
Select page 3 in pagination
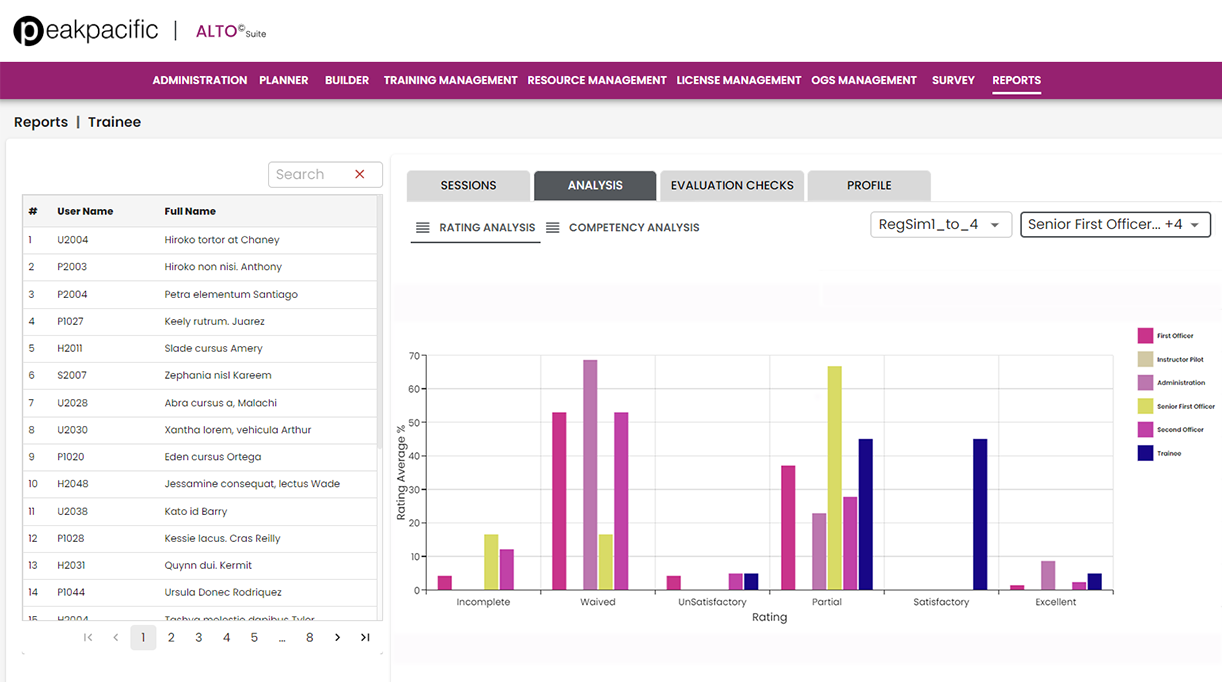point(199,638)
